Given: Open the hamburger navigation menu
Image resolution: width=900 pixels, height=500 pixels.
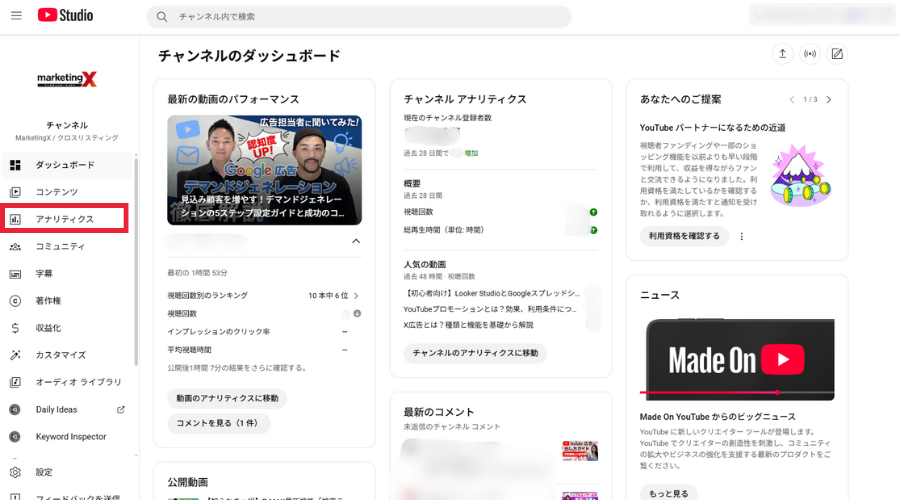Looking at the screenshot, I should 16,15.
